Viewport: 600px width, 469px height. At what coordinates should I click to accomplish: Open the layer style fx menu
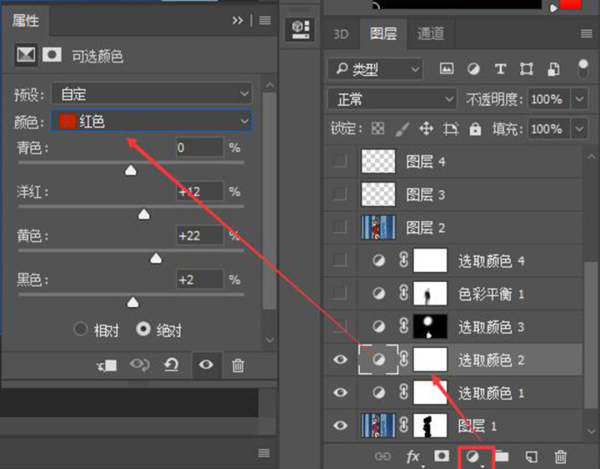pos(413,456)
